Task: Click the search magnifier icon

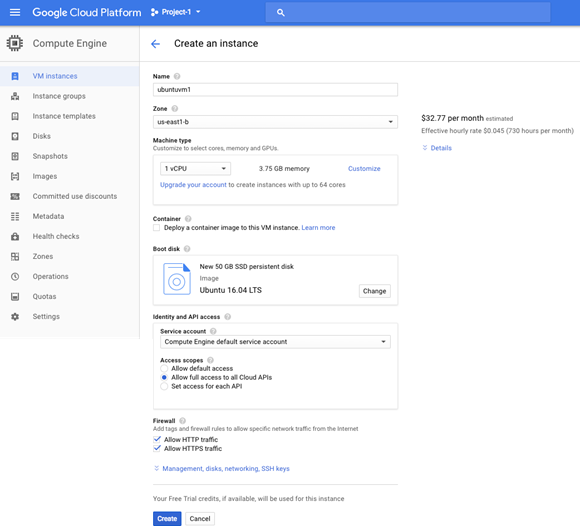Action: click(281, 13)
